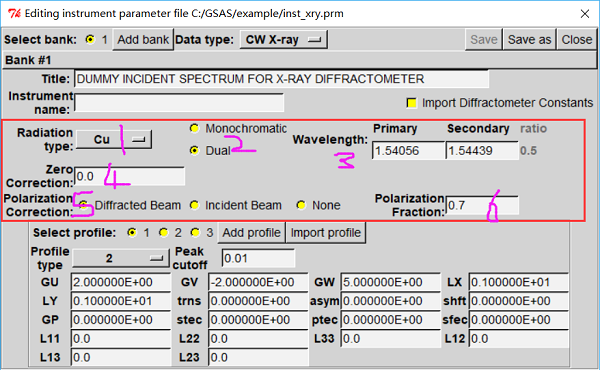Click the Import profile button
The width and height of the screenshot is (600, 370).
coord(326,233)
